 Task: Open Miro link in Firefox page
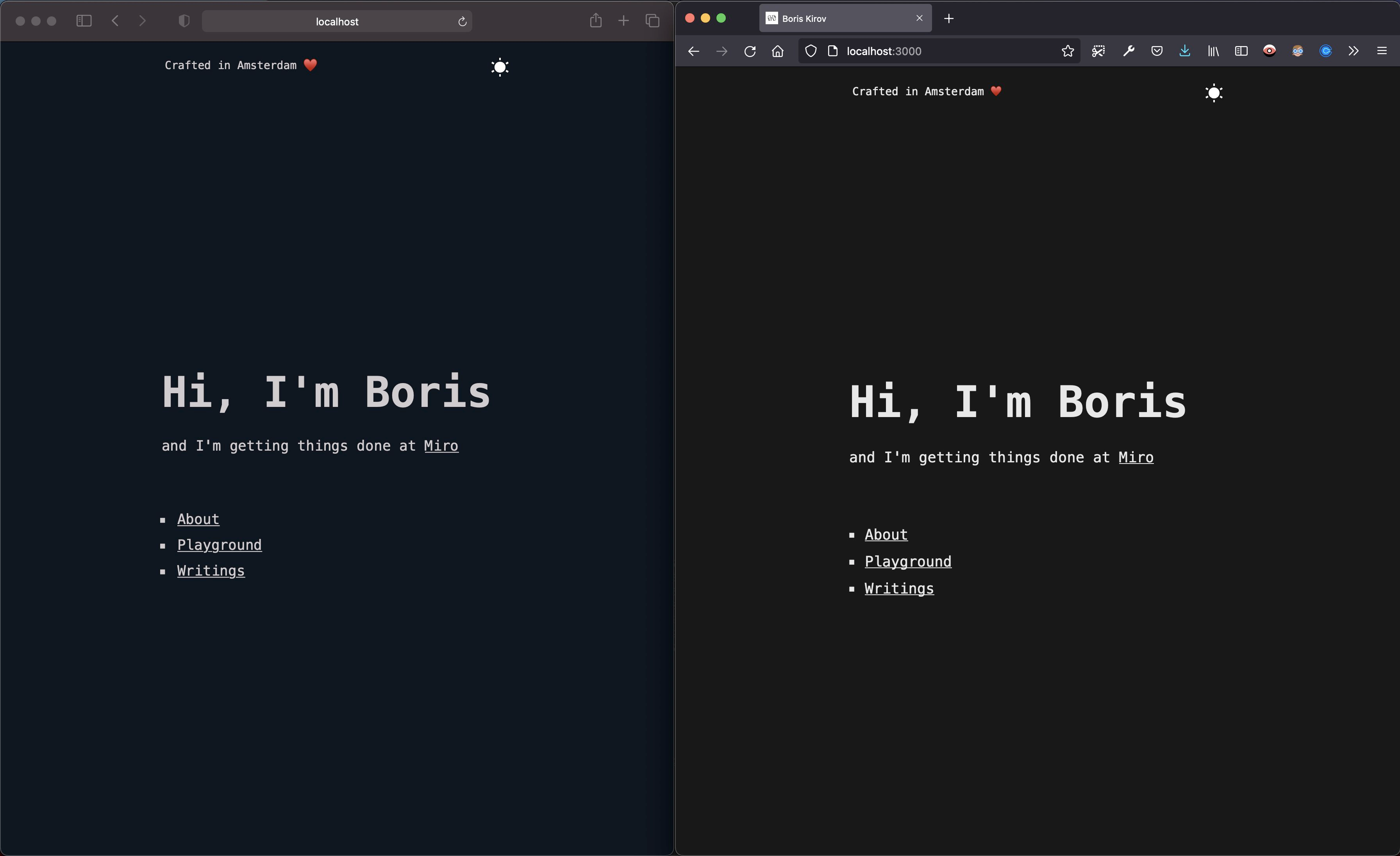coord(1136,457)
